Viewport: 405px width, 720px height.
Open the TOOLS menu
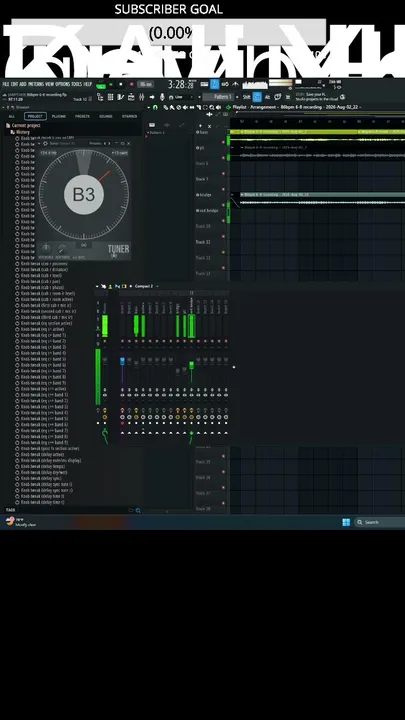[77, 84]
